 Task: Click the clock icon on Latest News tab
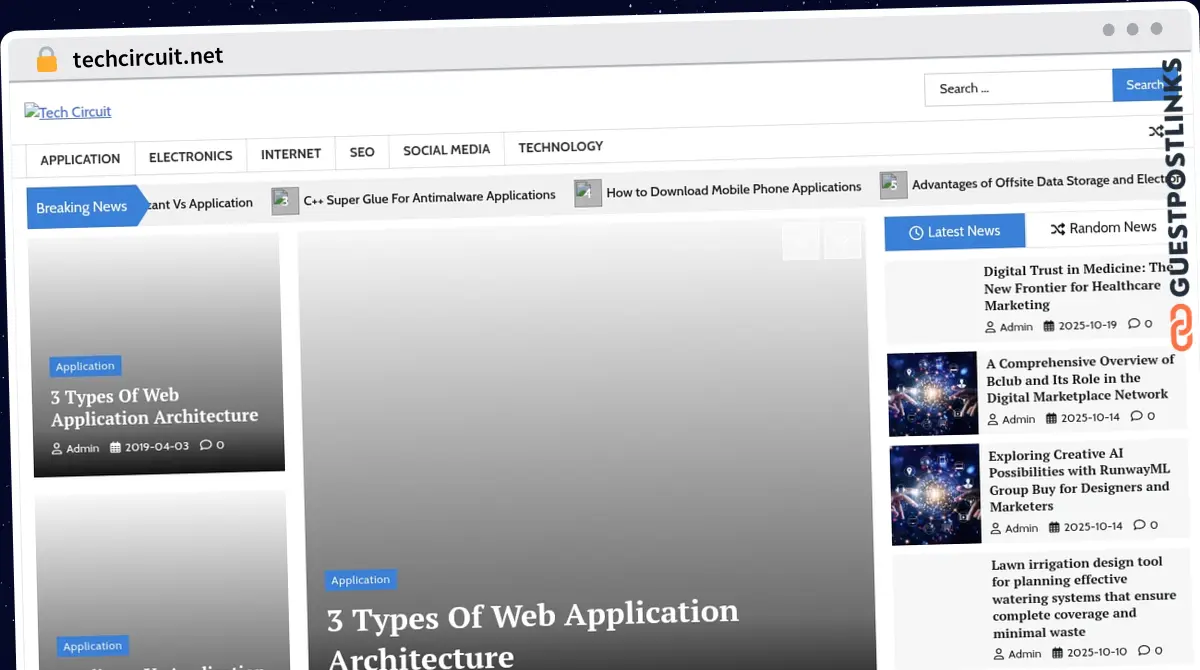pos(917,231)
